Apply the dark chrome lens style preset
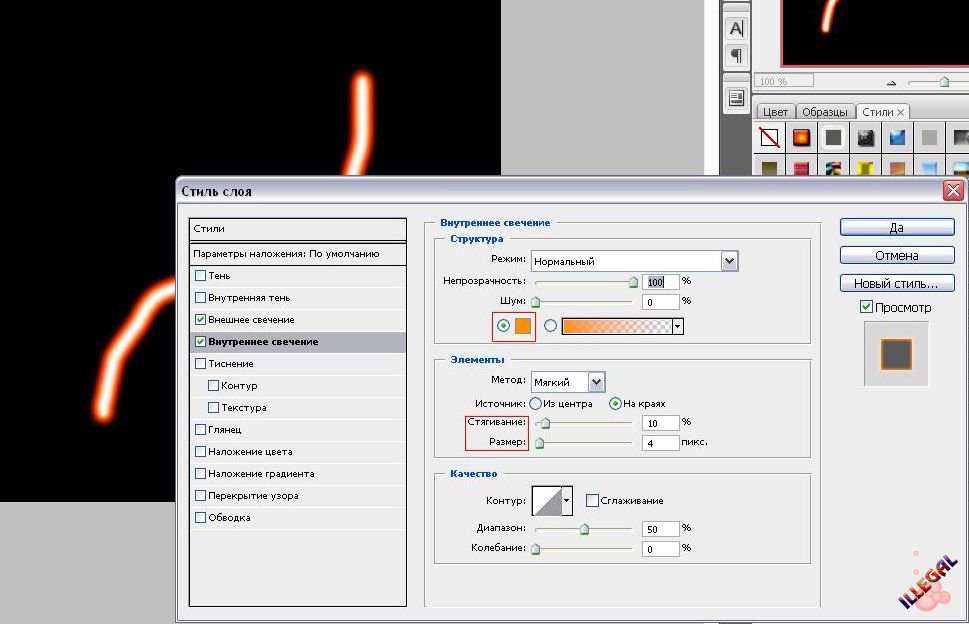The image size is (969, 624). [866, 137]
